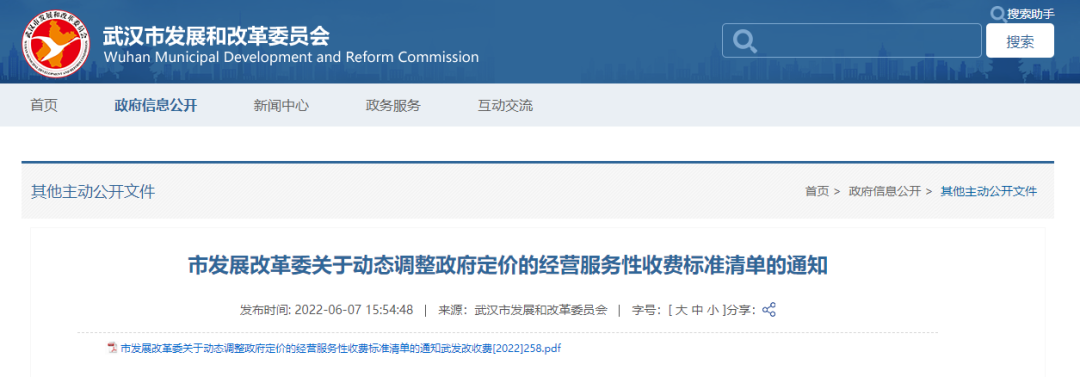Screen dimensions: 1080x377
Task: Click the share icon beside 分享
Action: 769,309
